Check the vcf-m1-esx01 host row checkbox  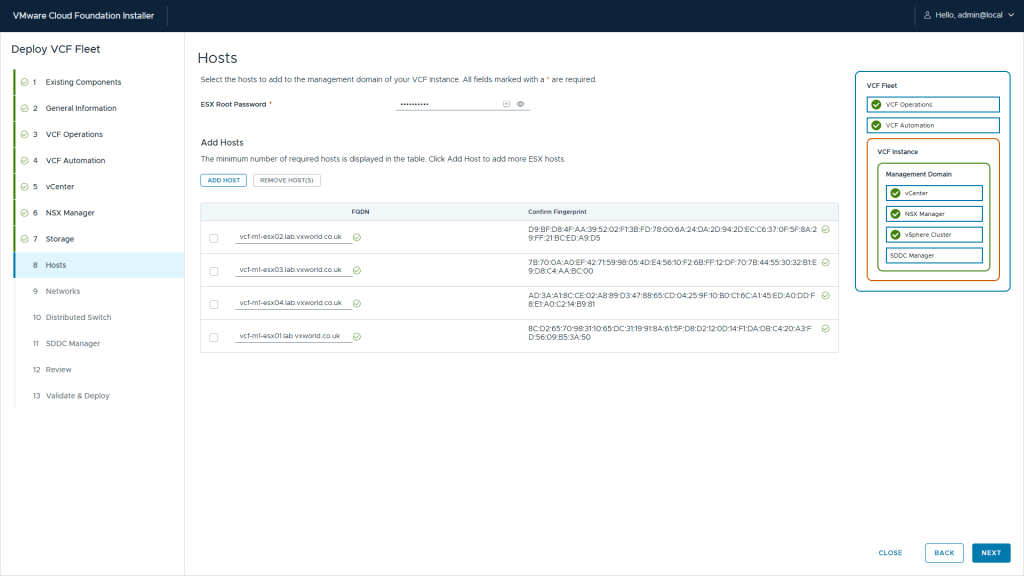point(214,337)
